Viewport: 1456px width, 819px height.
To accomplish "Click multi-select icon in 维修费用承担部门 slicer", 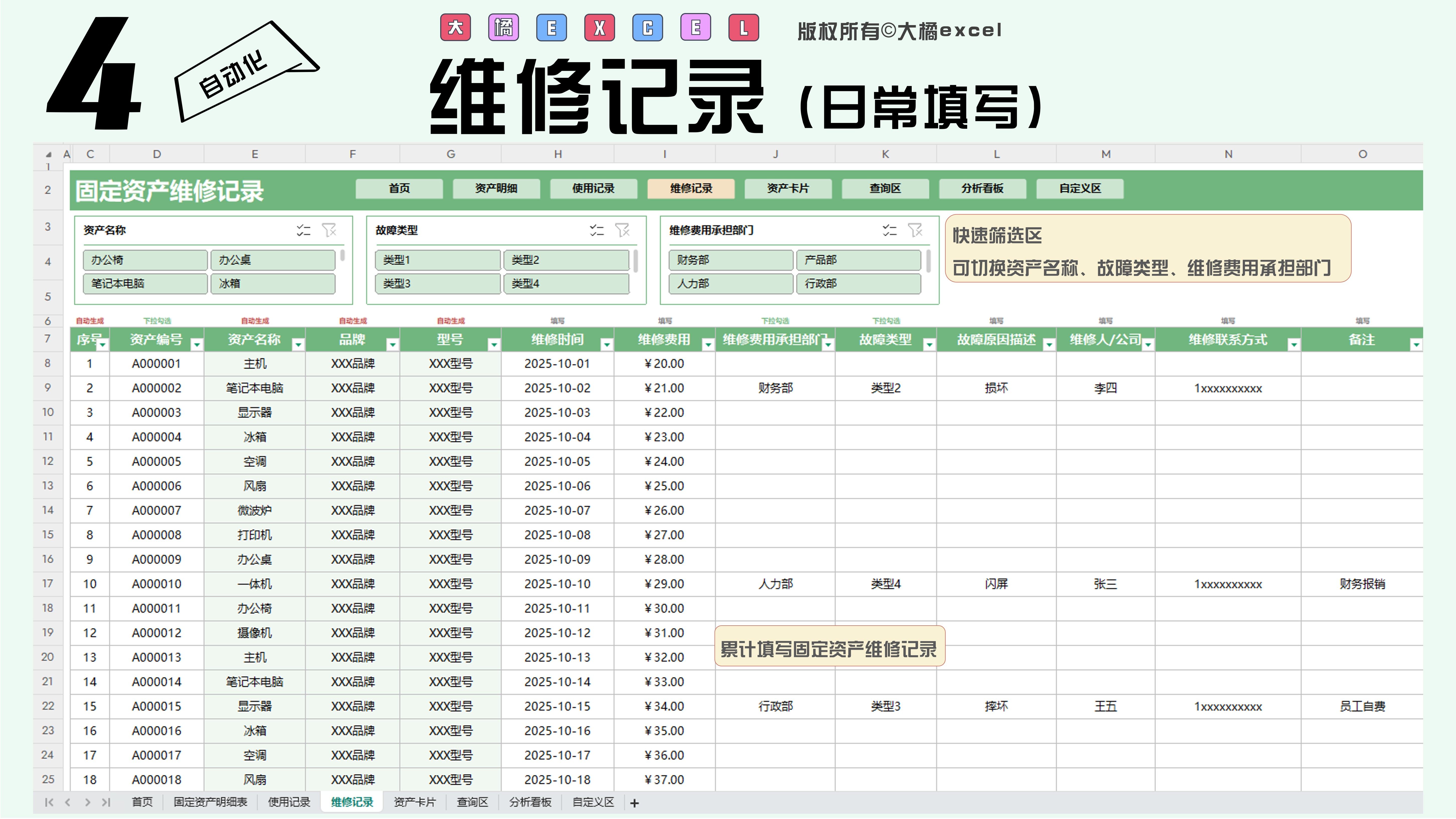I will point(890,230).
